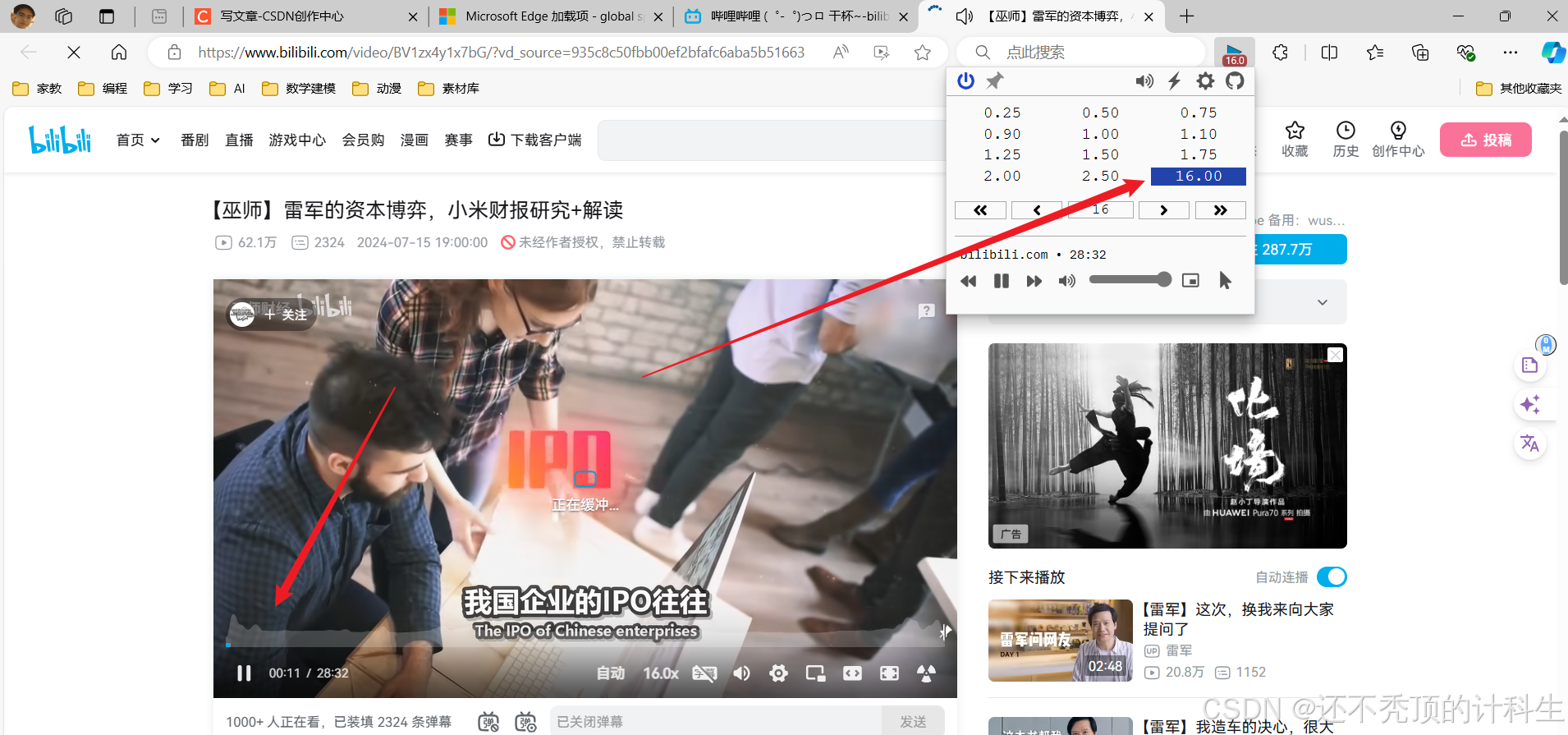Toggle subtitles in the video player
The image size is (1568, 735).
pyautogui.click(x=704, y=673)
